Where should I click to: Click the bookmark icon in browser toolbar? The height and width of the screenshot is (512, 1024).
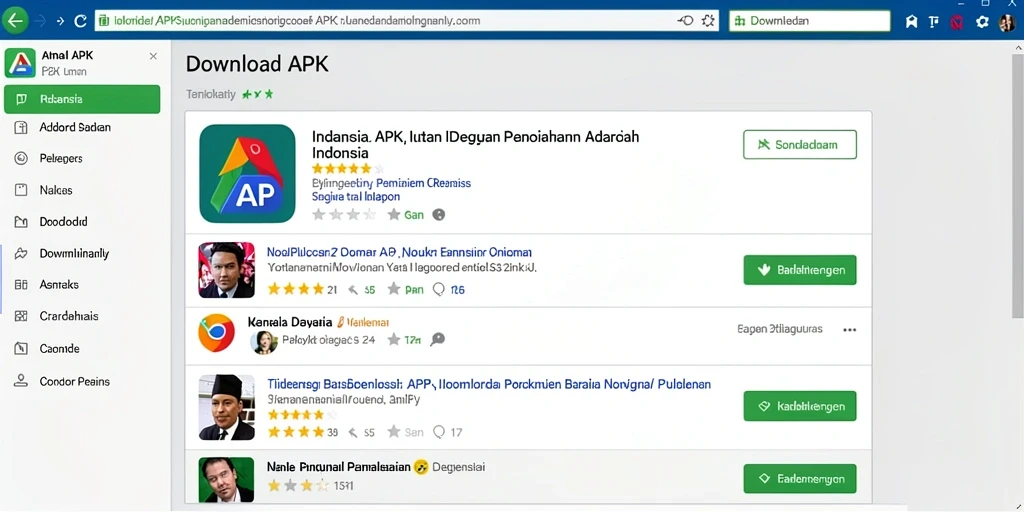coord(912,22)
